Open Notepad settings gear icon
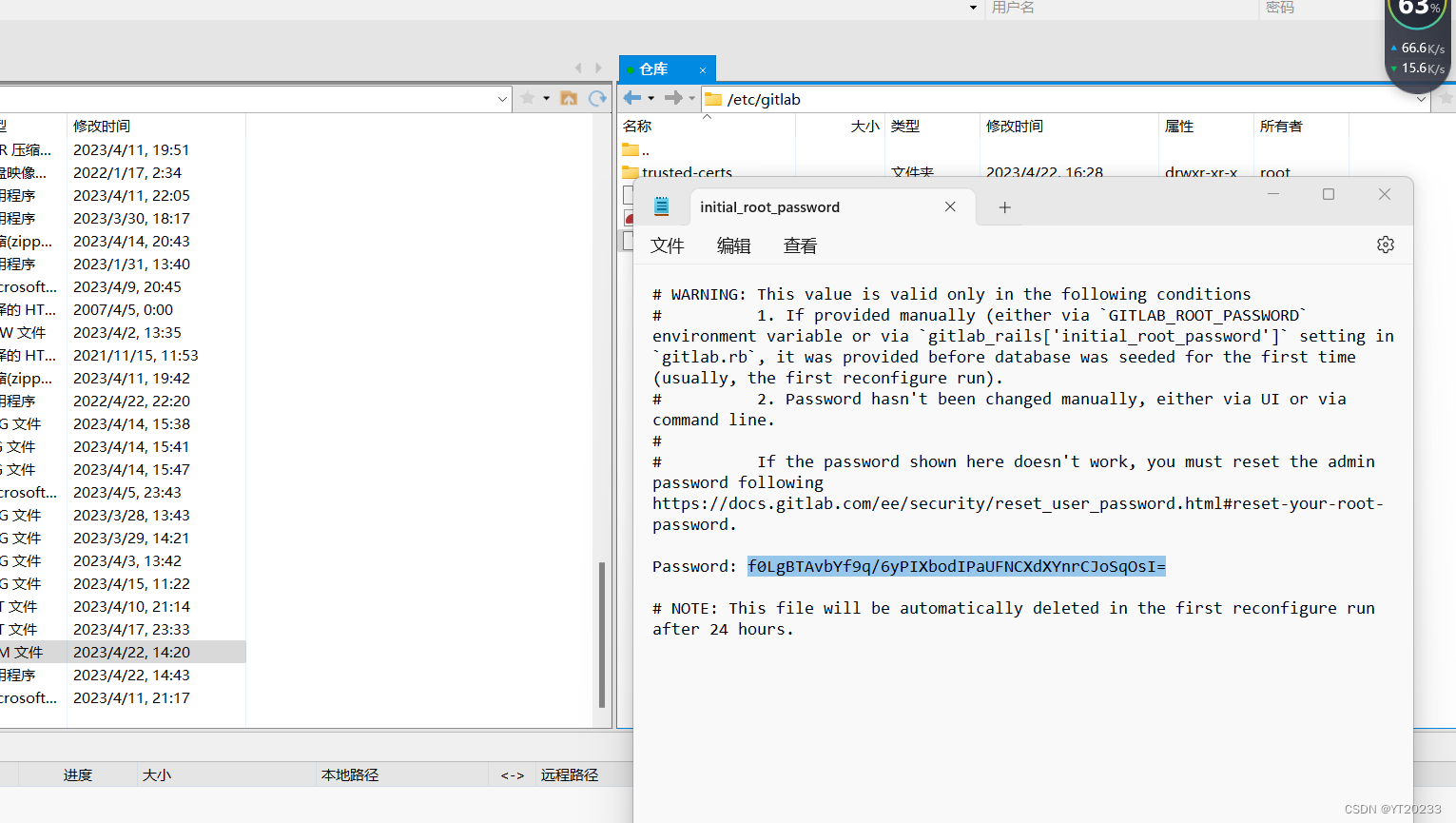The width and height of the screenshot is (1456, 823). pyautogui.click(x=1385, y=245)
